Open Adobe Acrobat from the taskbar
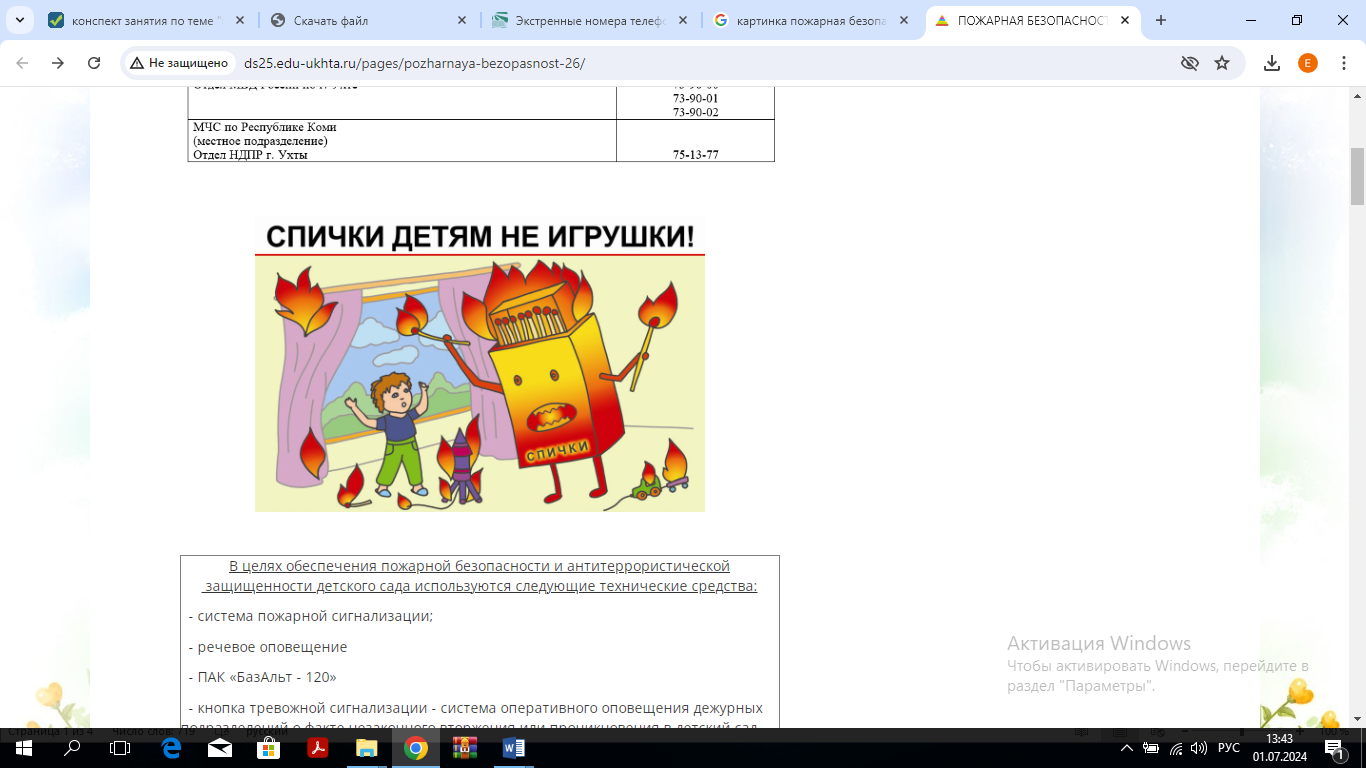Viewport: 1366px width, 768px height. coord(318,748)
